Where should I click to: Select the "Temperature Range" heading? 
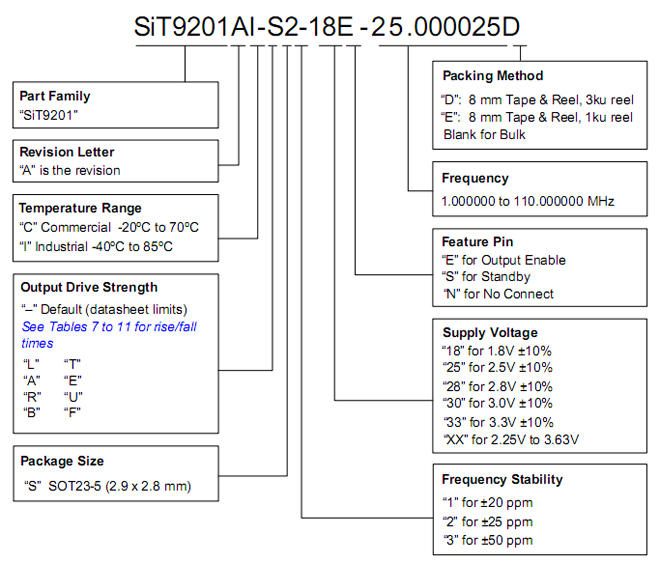click(80, 208)
